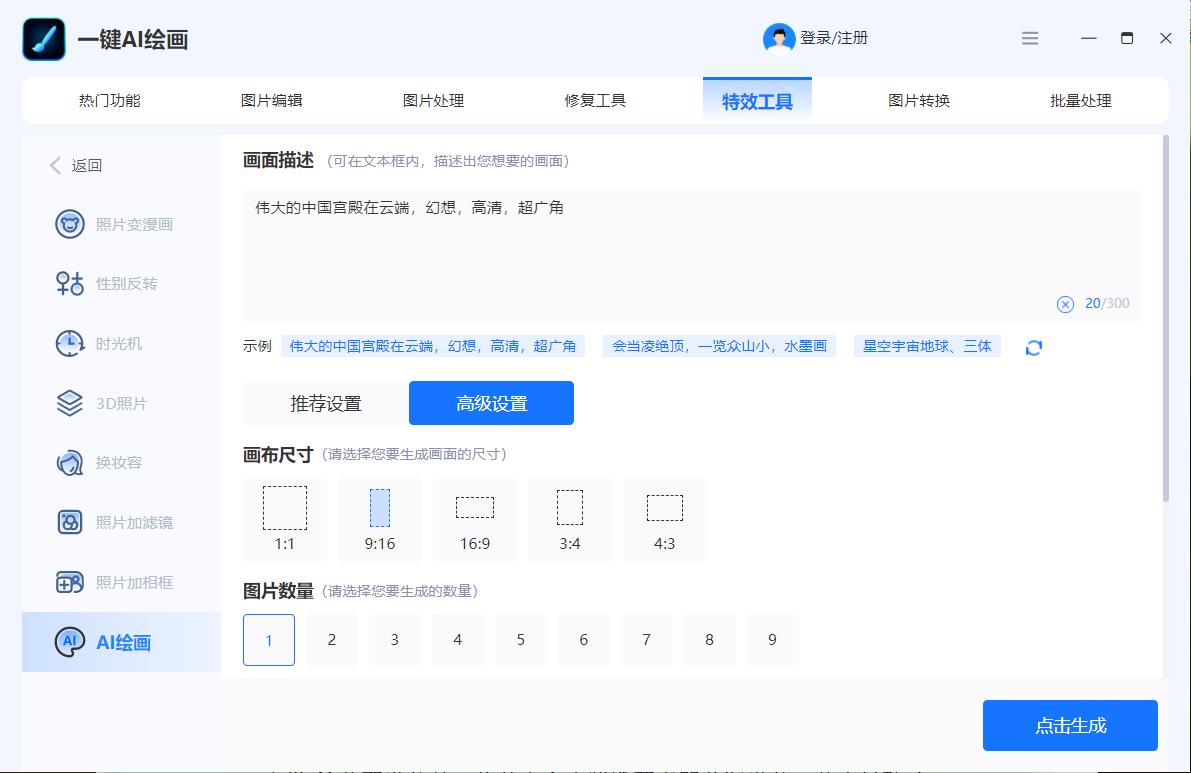Set image quantity to 9
This screenshot has width=1191, height=773.
coord(772,640)
